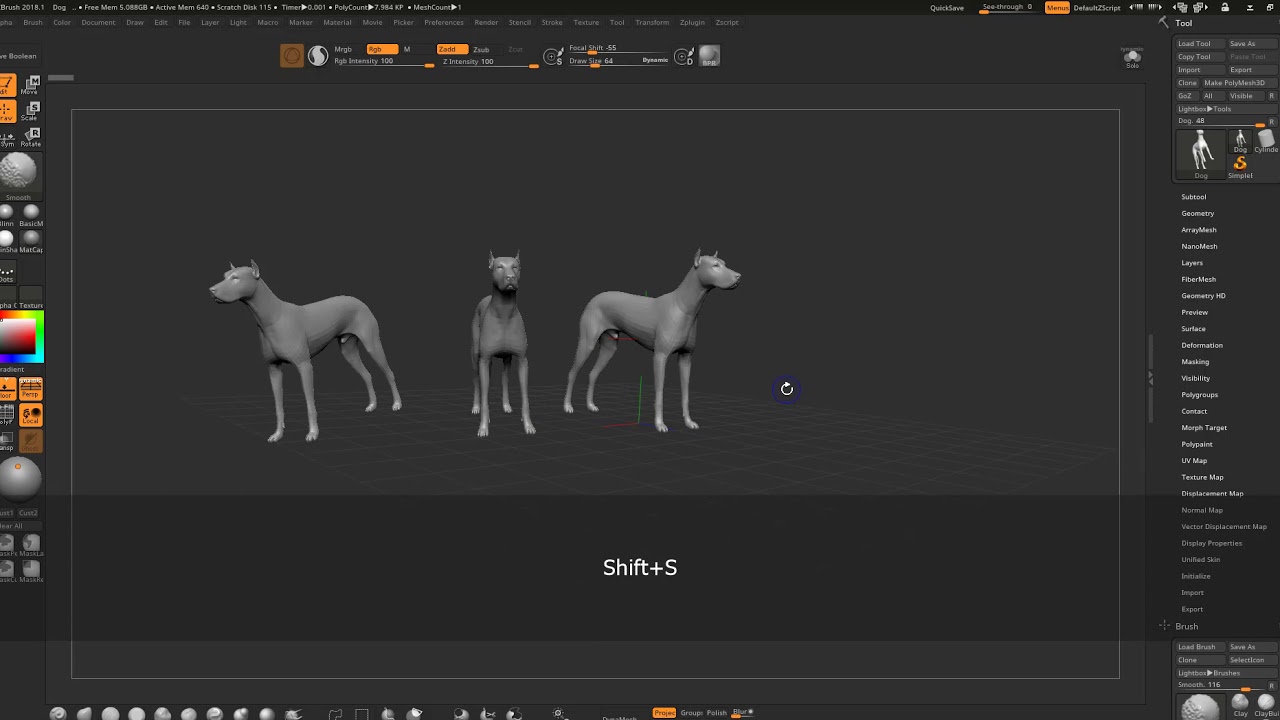The width and height of the screenshot is (1280, 720).
Task: Click the Load Tool button
Action: click(x=1199, y=44)
